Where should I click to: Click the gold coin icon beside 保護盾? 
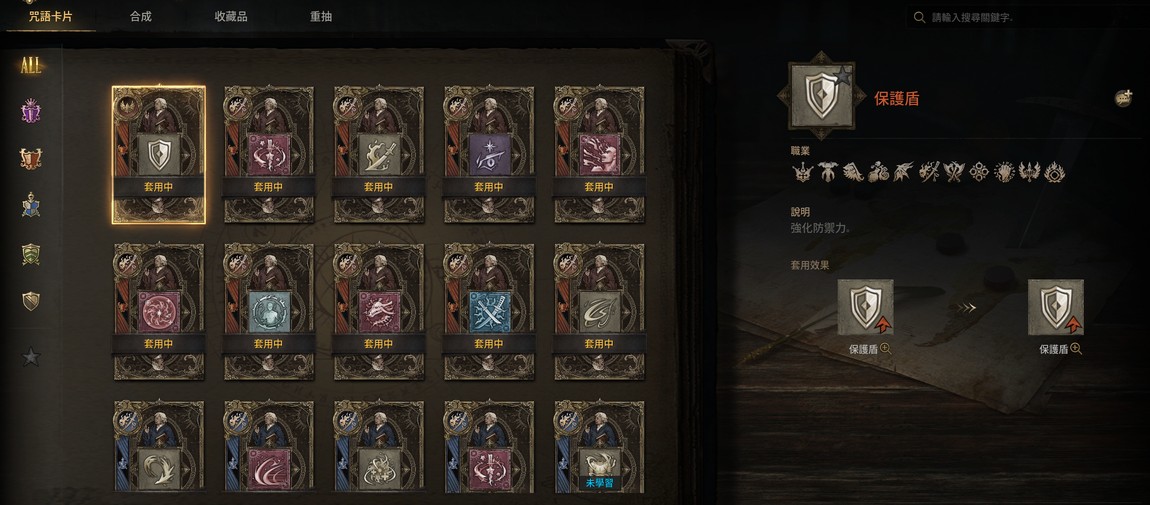(1123, 98)
